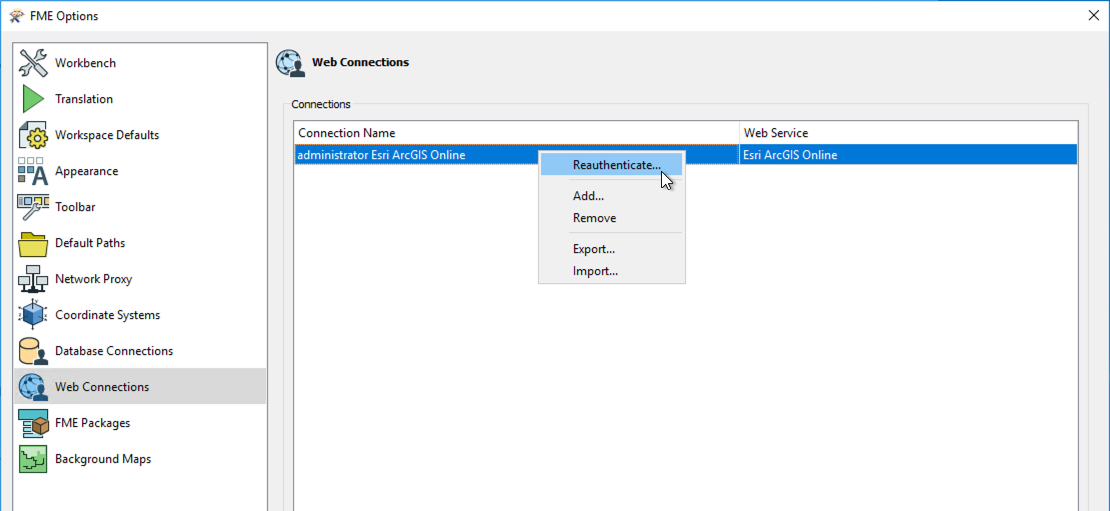Viewport: 1110px width, 511px height.
Task: Select the Coordinate Systems cube icon
Action: pos(33,315)
